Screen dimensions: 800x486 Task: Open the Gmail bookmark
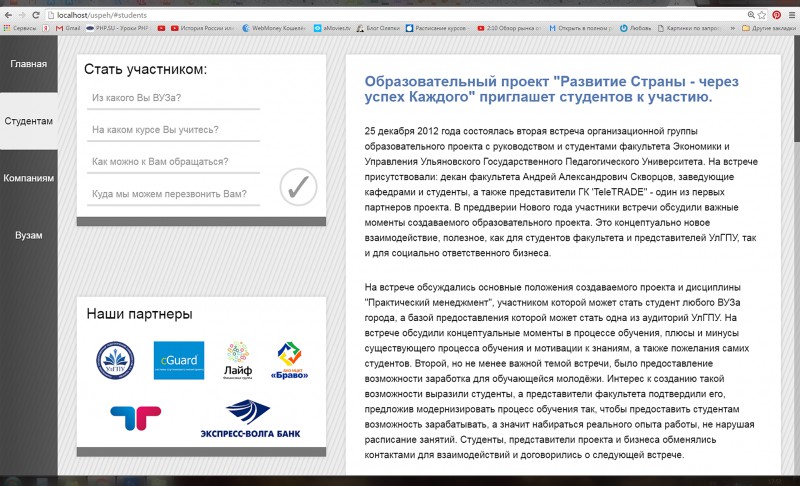pyautogui.click(x=68, y=28)
